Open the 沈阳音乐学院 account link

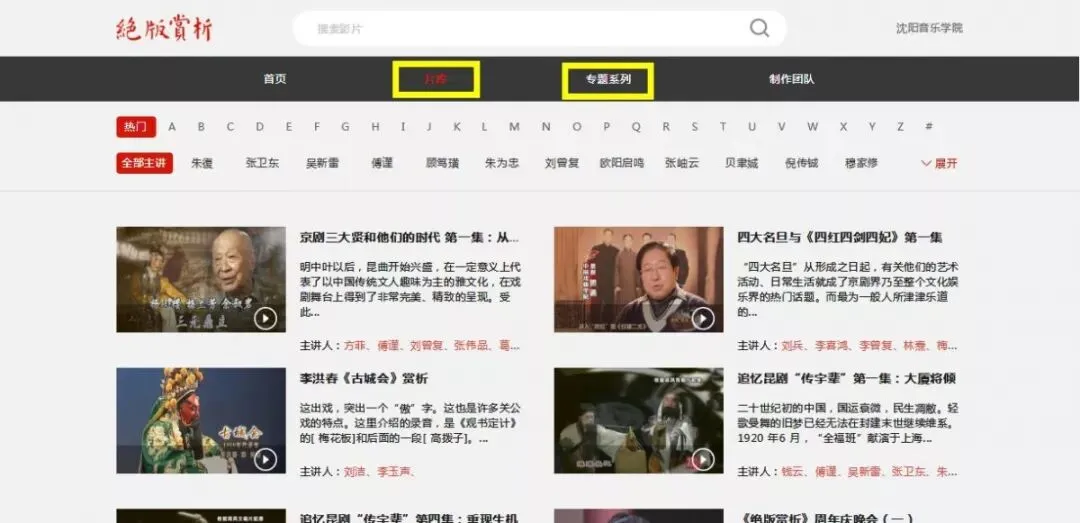coord(929,28)
